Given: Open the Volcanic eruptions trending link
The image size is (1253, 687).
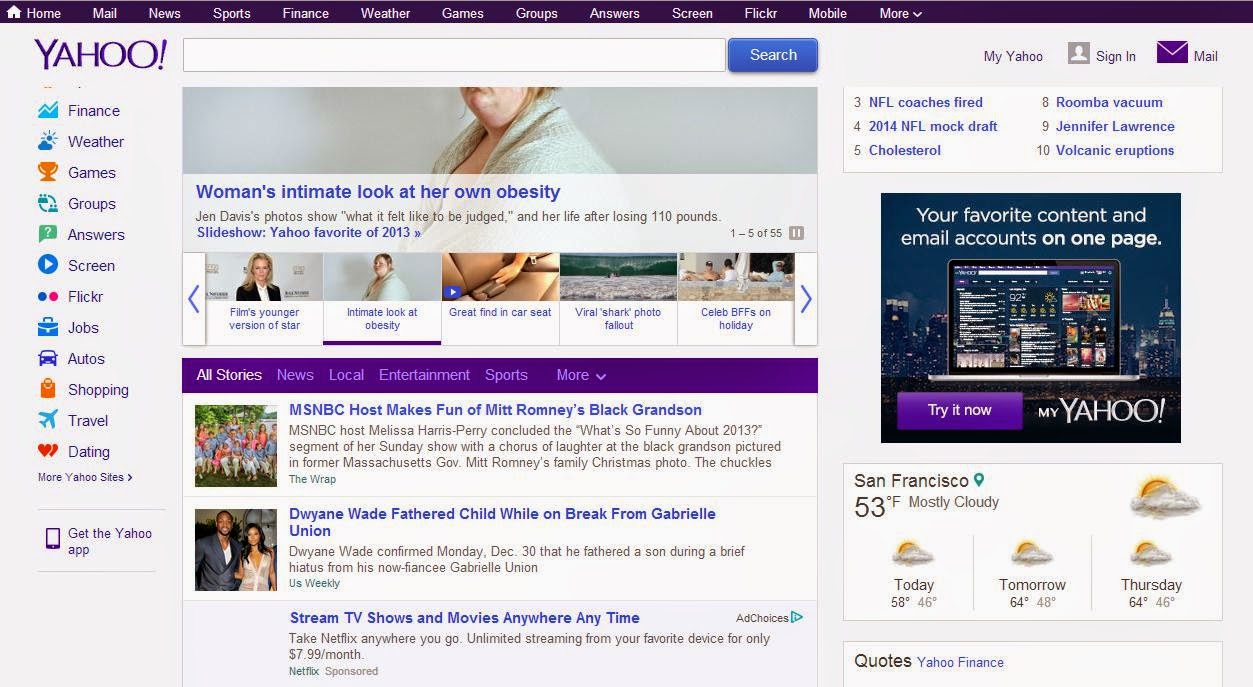Looking at the screenshot, I should pos(1115,150).
